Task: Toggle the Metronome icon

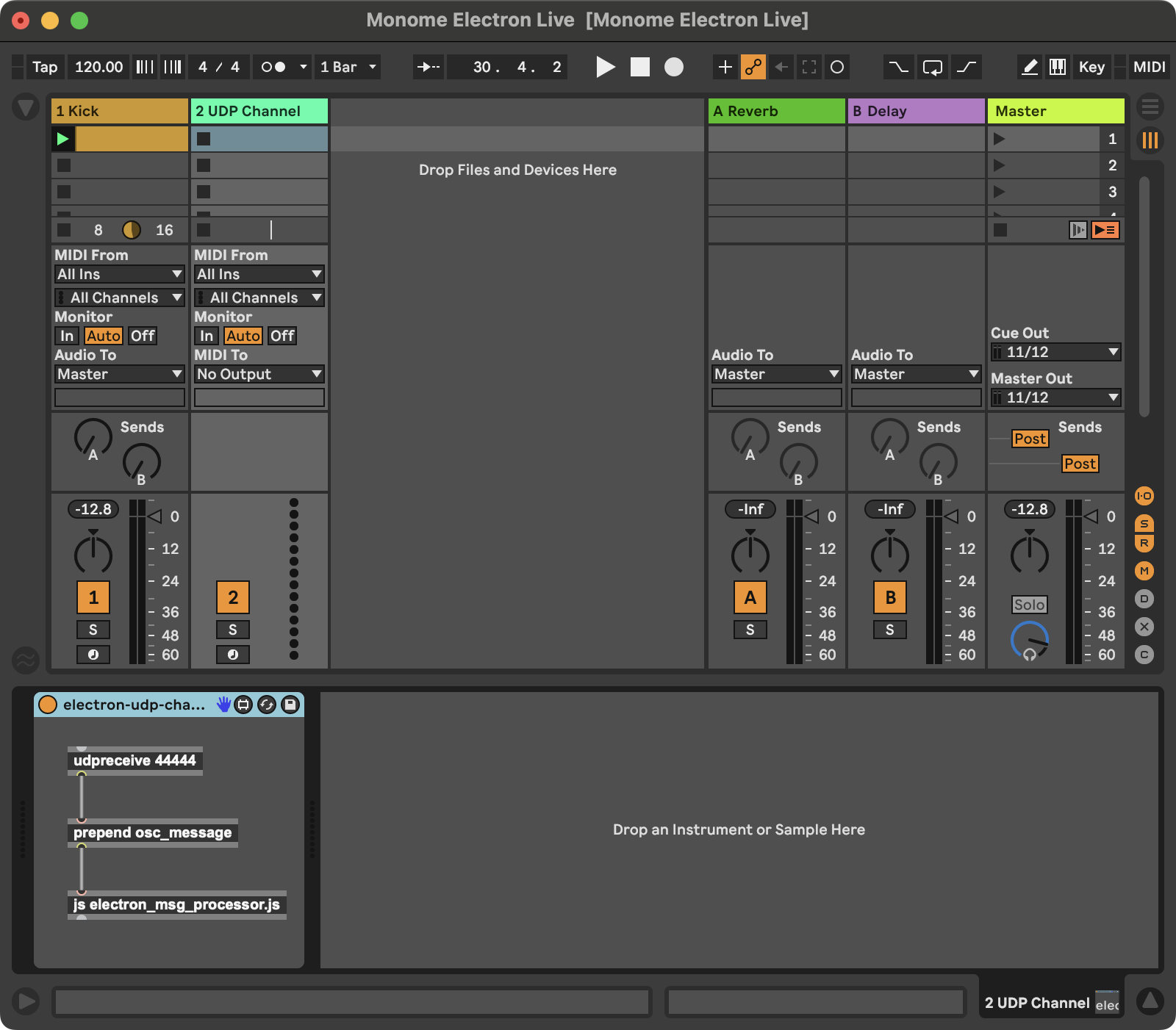Action: click(274, 67)
